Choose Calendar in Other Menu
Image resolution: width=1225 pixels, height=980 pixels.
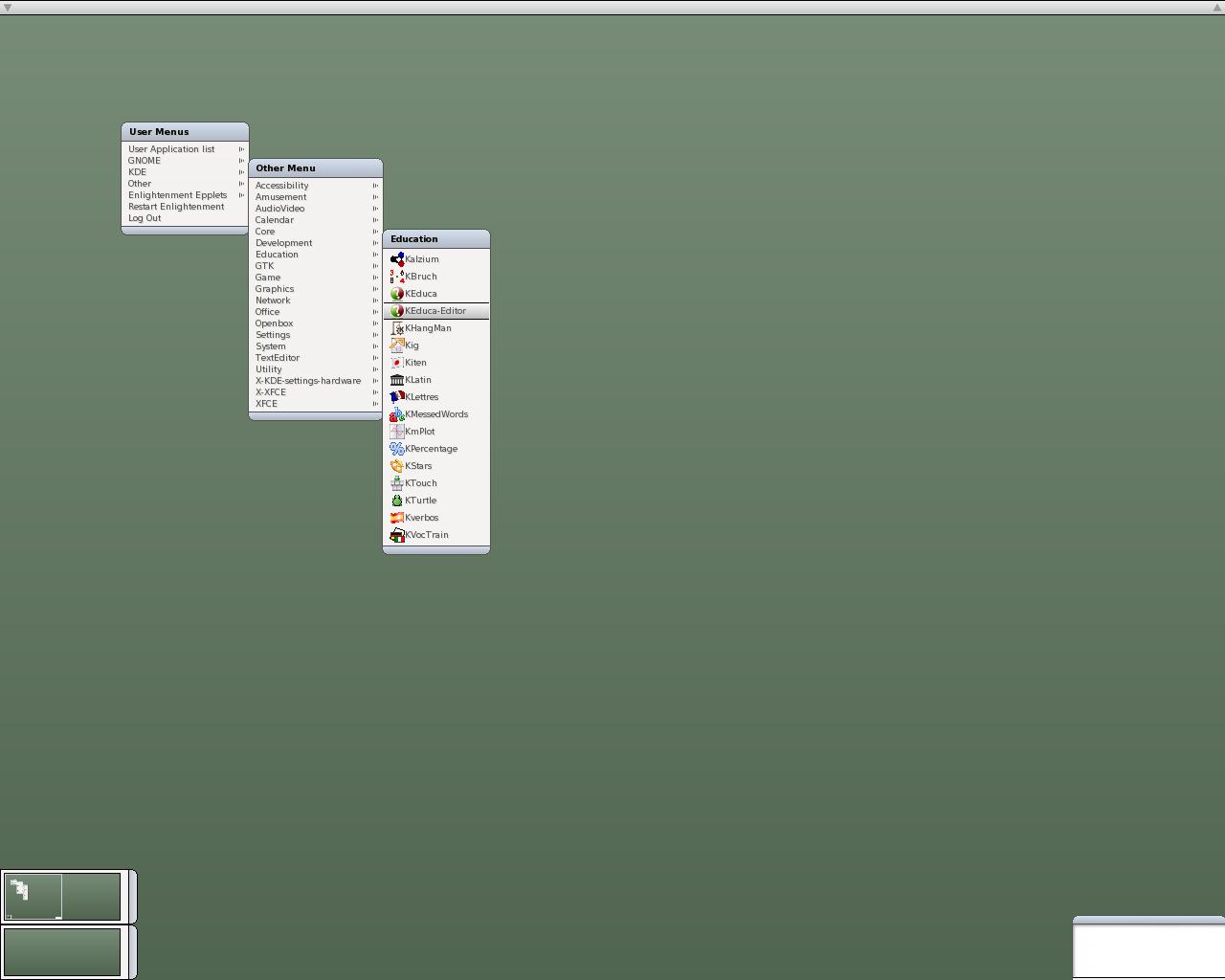coord(315,220)
